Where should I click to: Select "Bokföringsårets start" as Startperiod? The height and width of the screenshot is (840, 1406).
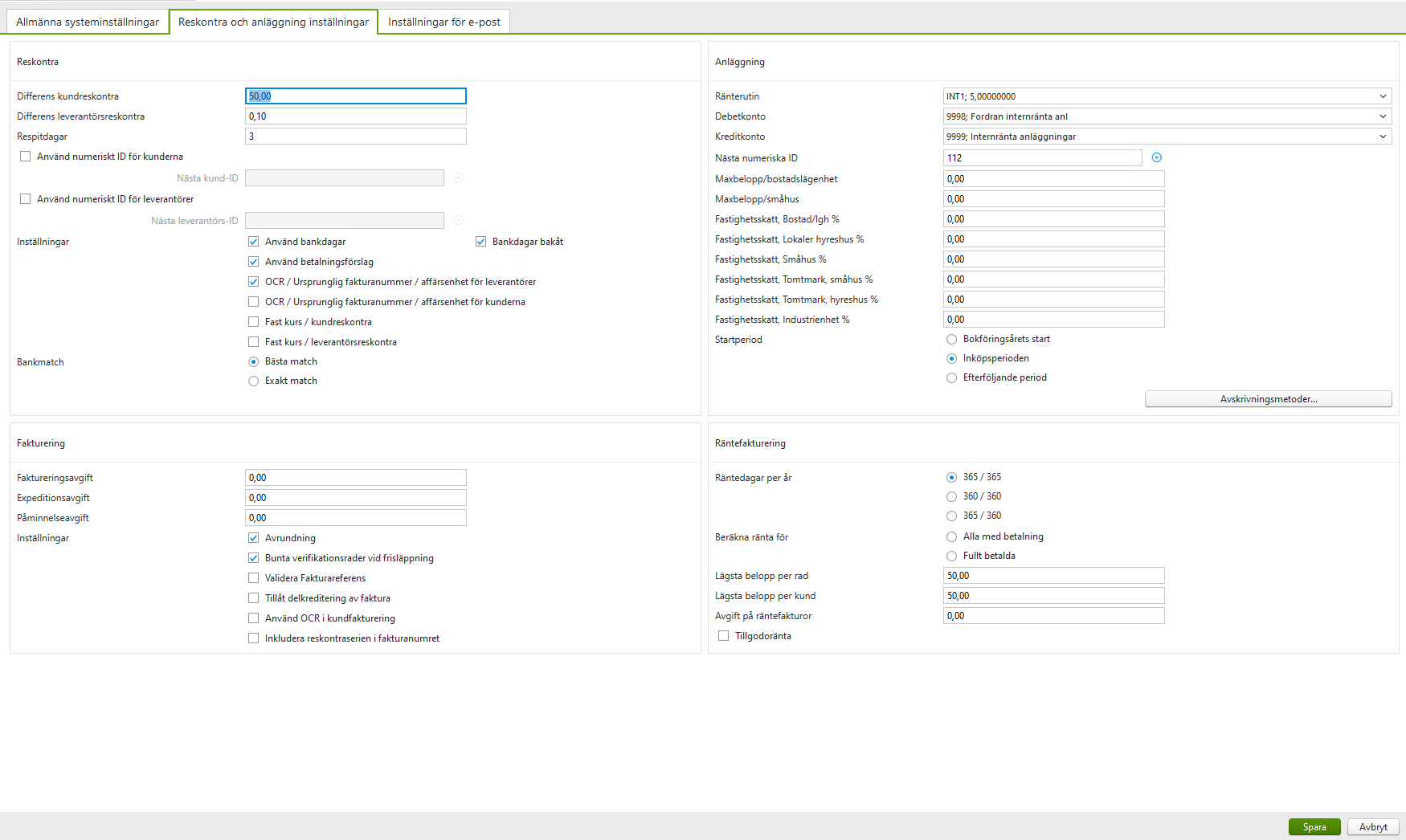tap(951, 339)
